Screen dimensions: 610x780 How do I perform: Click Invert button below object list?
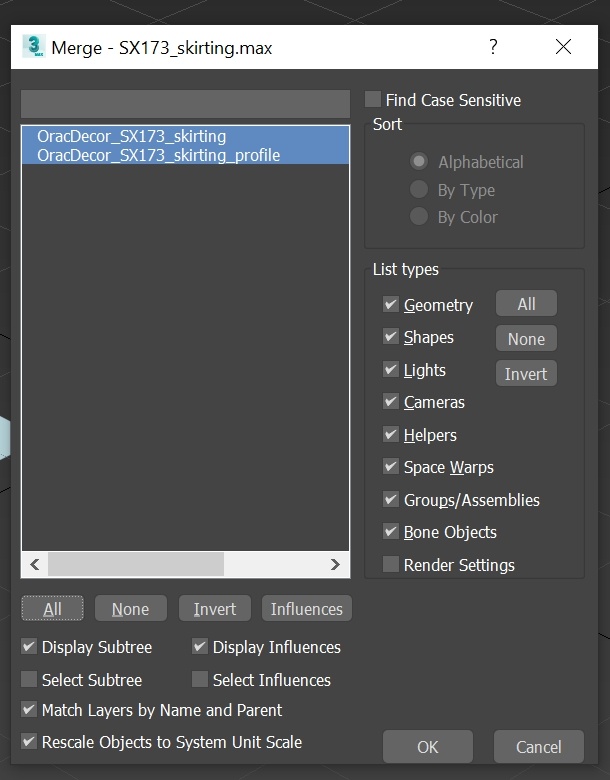pyautogui.click(x=214, y=608)
